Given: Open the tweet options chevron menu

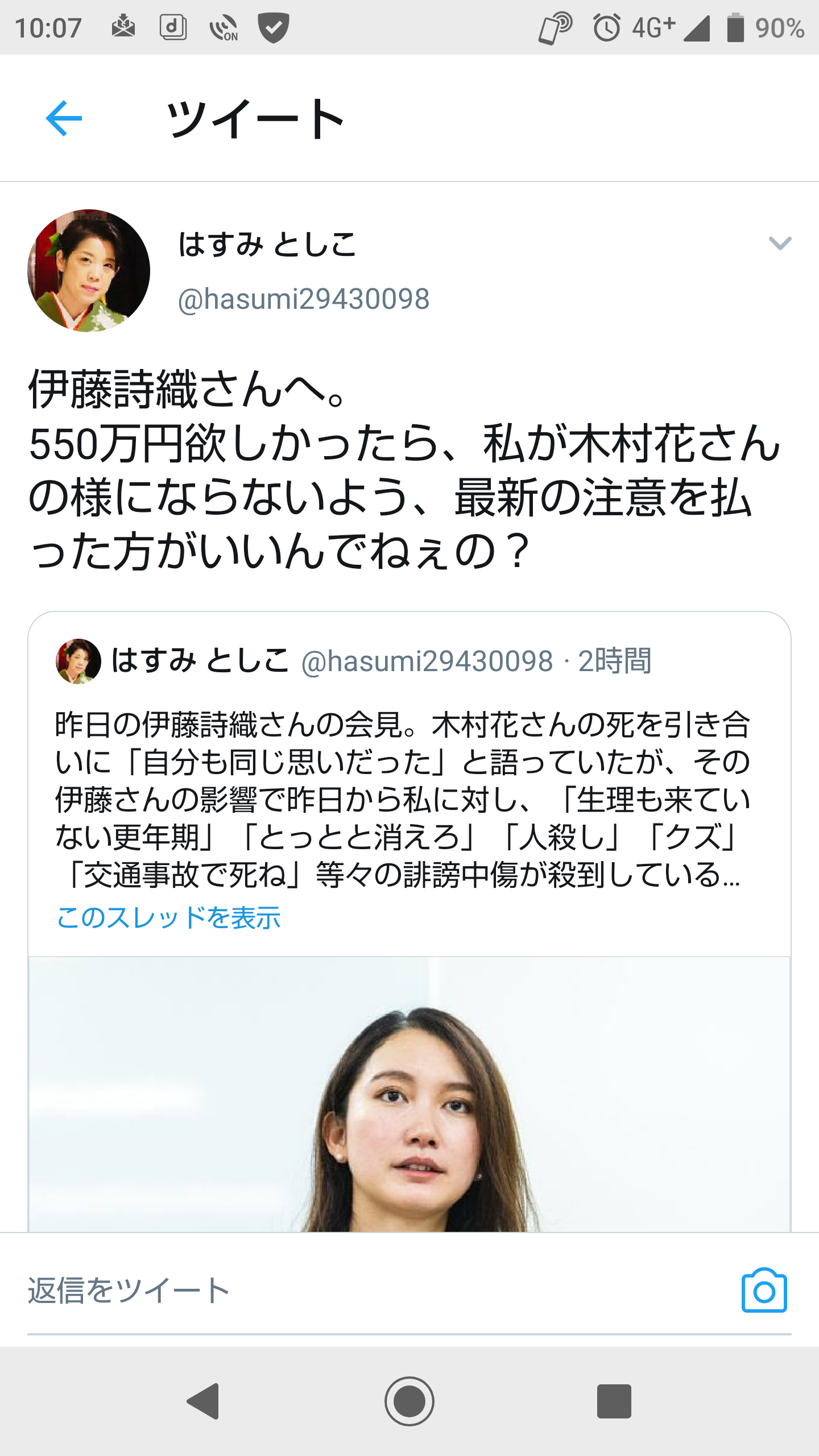Looking at the screenshot, I should point(780,243).
